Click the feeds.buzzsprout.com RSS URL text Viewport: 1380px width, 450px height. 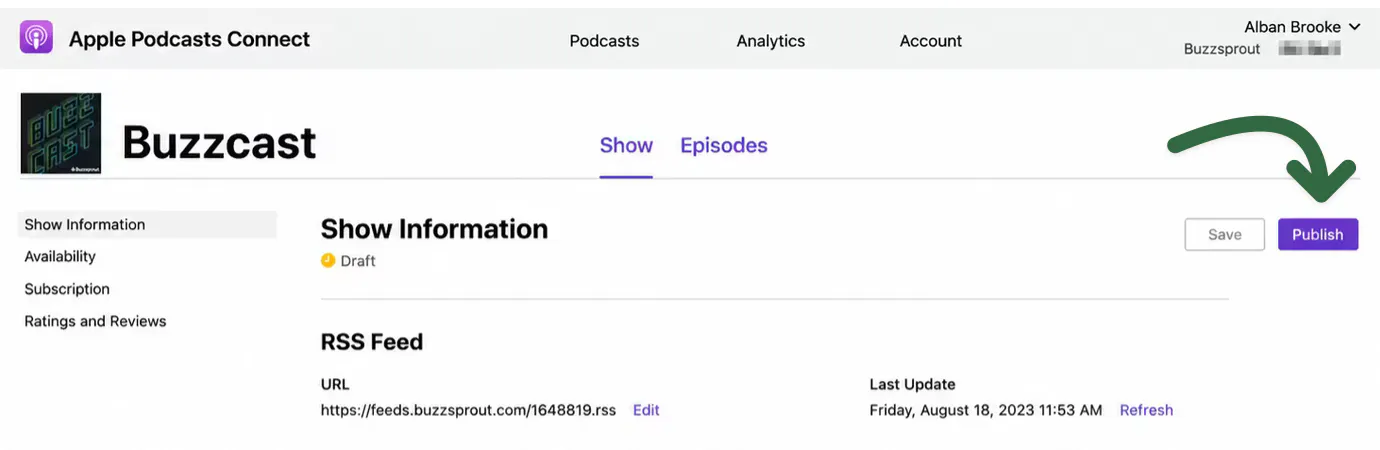pos(468,410)
